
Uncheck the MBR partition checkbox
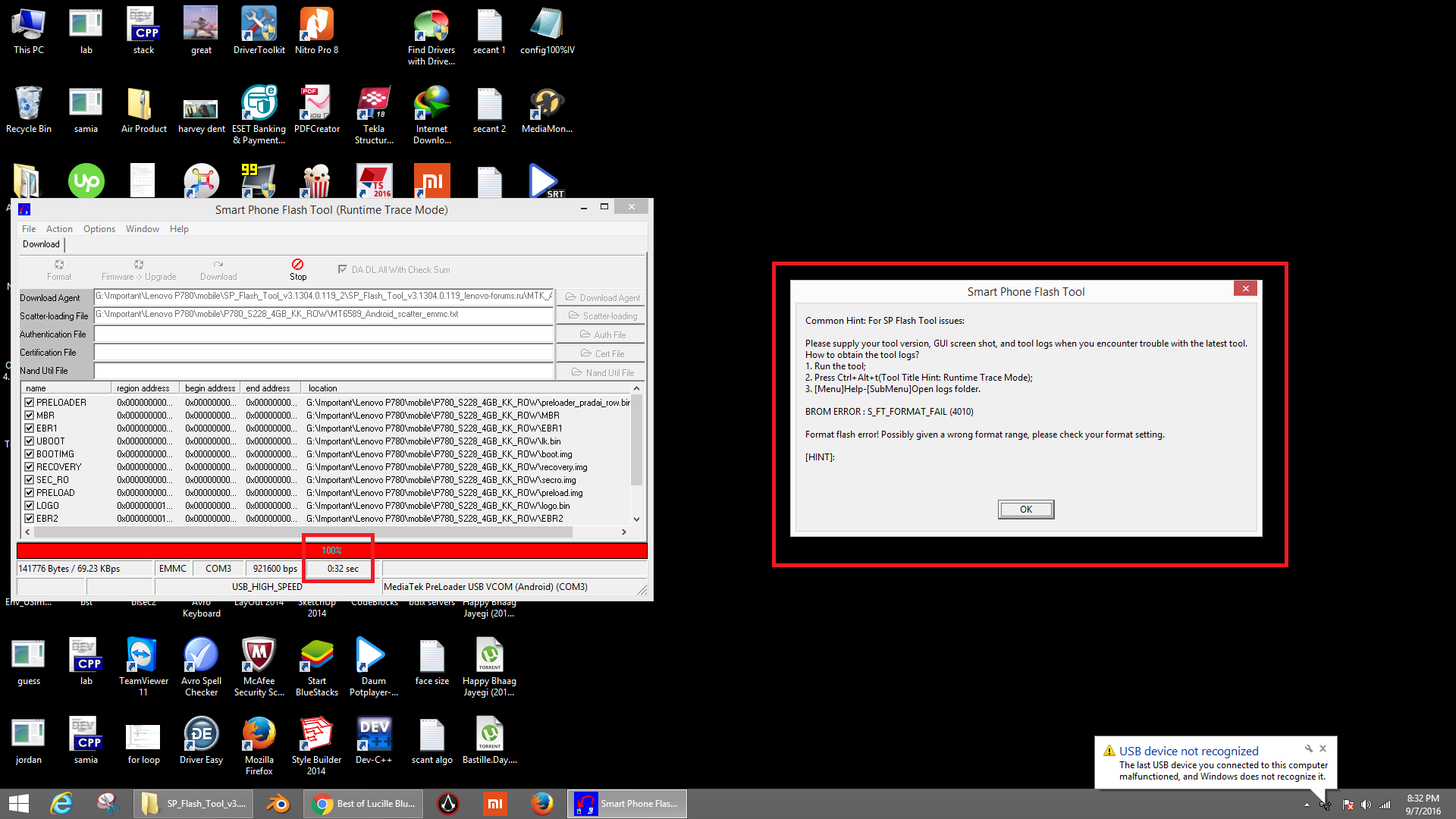(30, 416)
